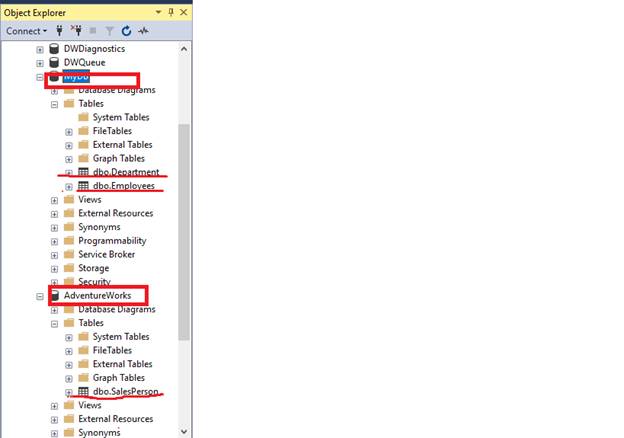
Task: Select the Programmability folder
Action: pyautogui.click(x=112, y=241)
